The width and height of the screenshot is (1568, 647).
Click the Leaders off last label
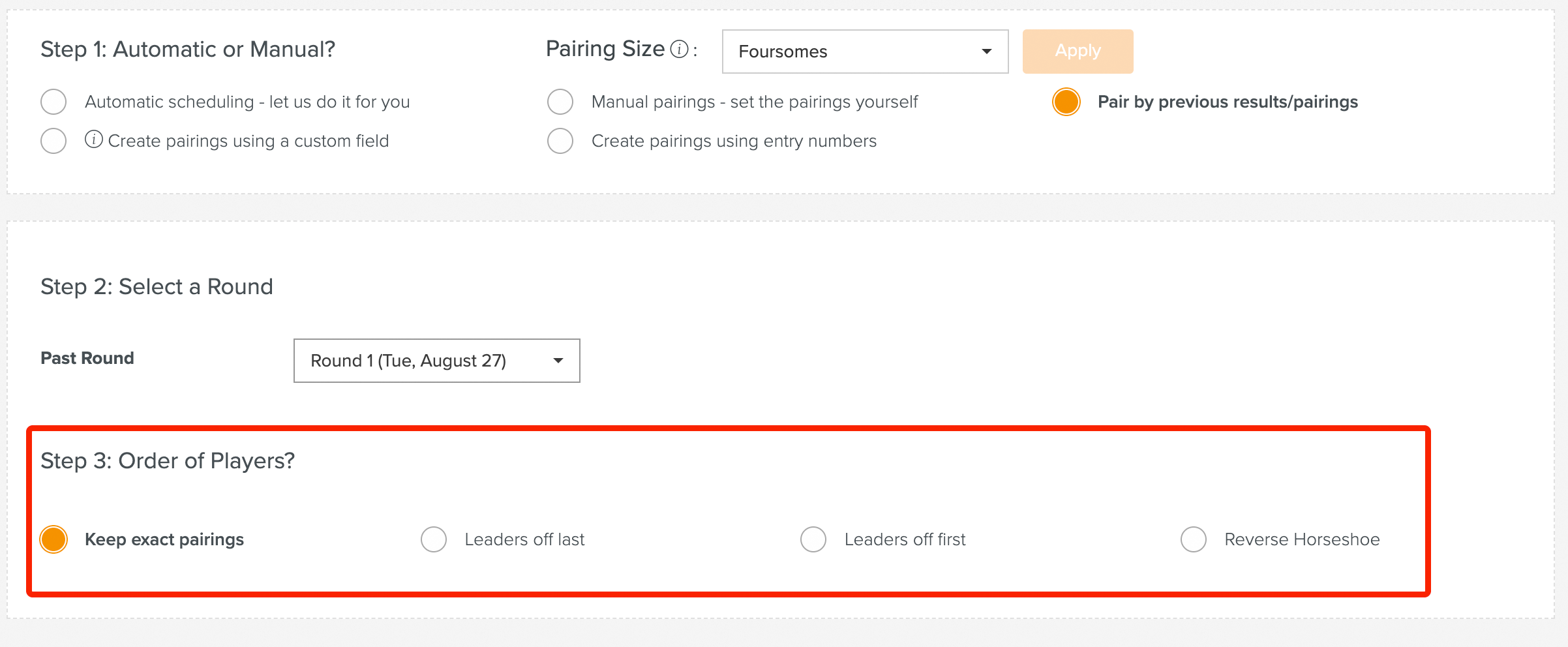524,539
